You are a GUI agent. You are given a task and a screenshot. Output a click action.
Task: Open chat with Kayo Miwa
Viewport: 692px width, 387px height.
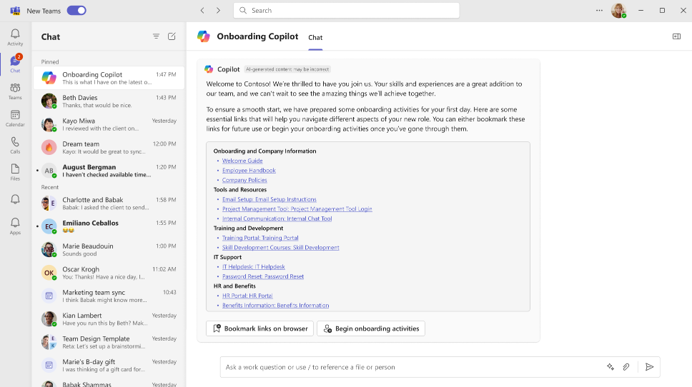[x=109, y=124]
